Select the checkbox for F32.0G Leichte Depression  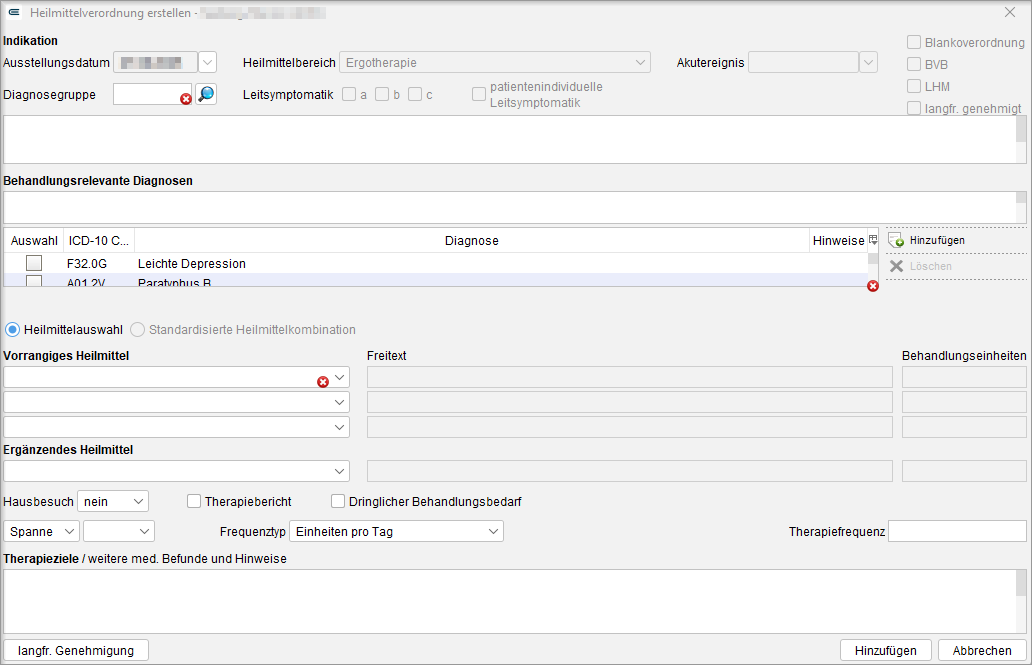pos(34,263)
